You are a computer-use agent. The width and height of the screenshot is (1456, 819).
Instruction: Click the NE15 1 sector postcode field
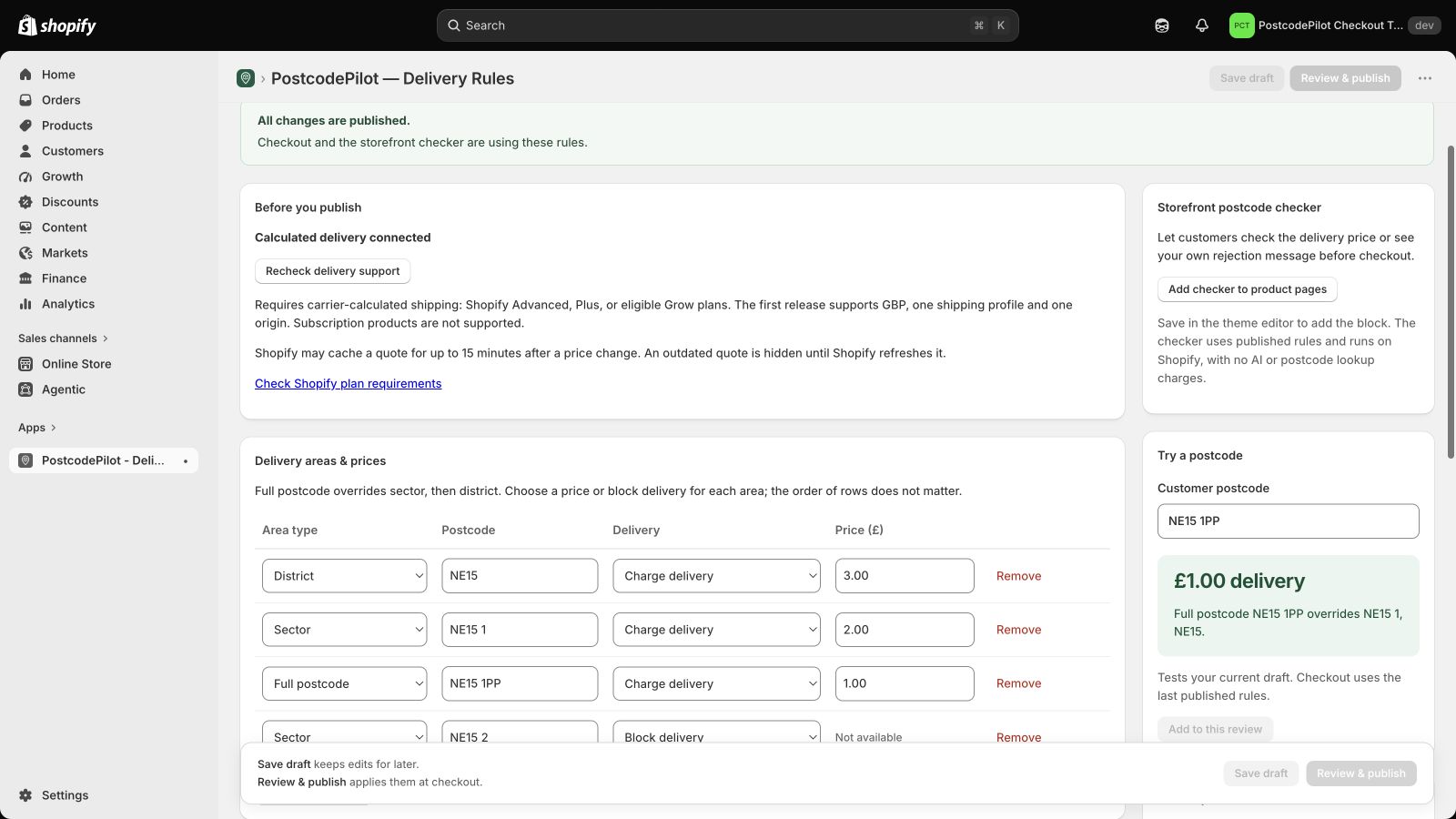520,630
